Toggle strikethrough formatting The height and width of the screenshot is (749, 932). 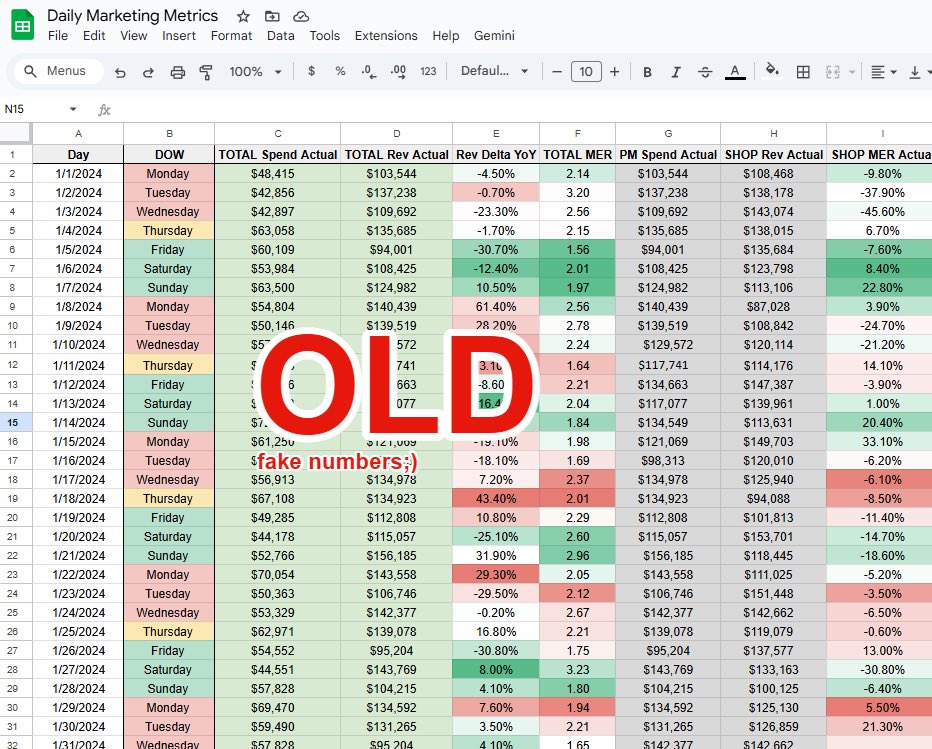pyautogui.click(x=705, y=72)
